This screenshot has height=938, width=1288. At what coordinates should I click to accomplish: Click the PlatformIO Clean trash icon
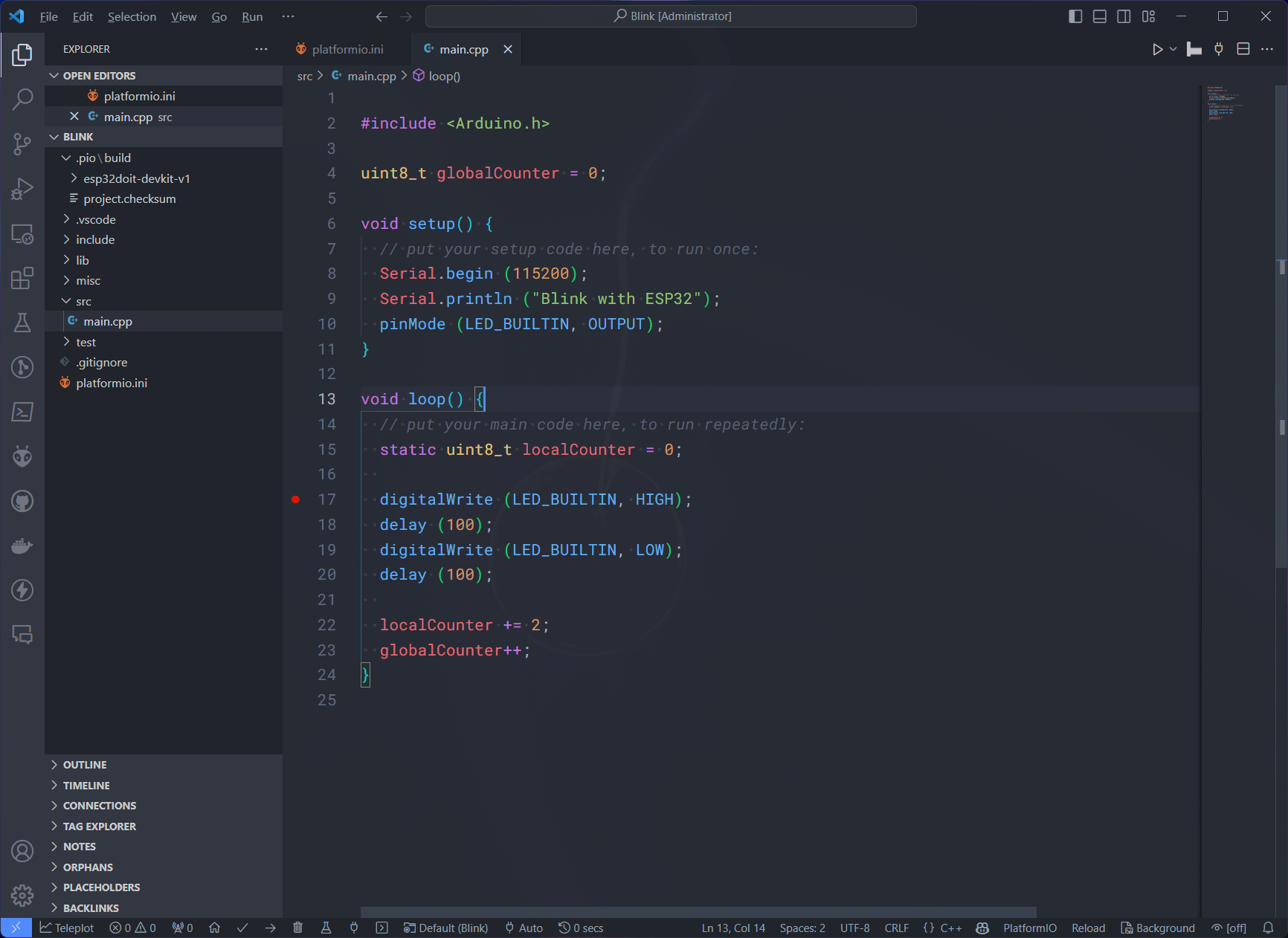point(297,928)
